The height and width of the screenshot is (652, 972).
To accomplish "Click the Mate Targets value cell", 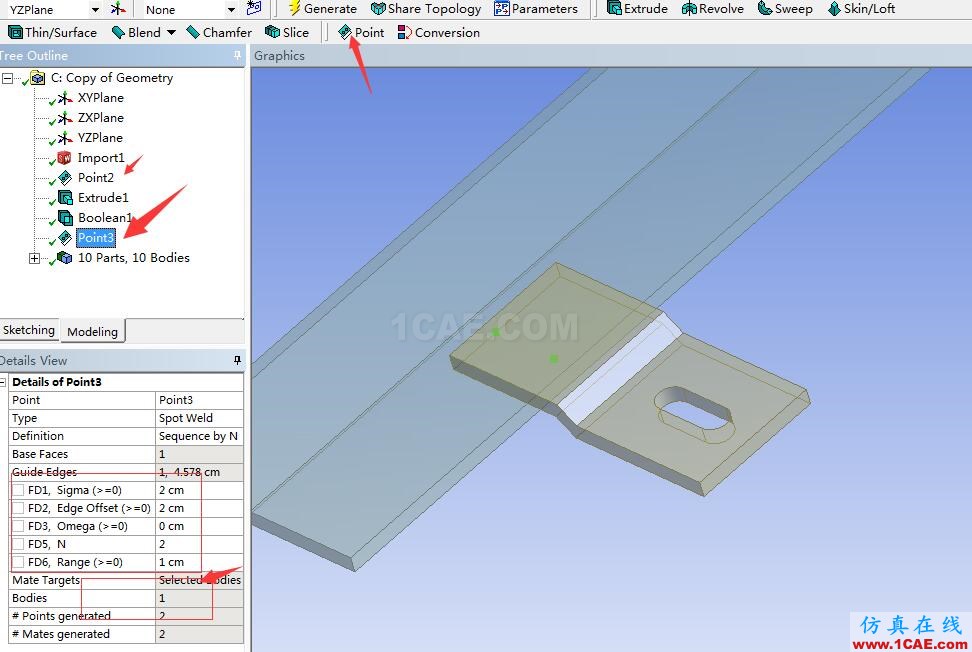I will (x=199, y=580).
